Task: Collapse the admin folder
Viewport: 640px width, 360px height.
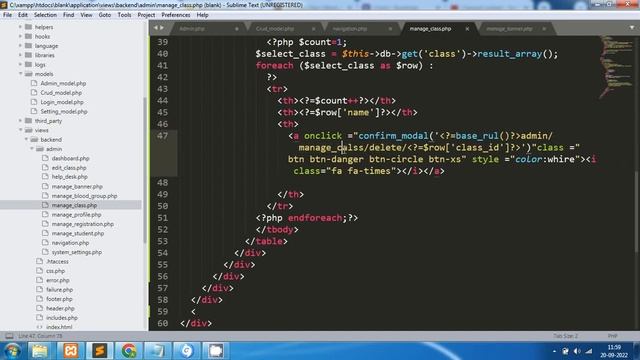Action: 32,149
